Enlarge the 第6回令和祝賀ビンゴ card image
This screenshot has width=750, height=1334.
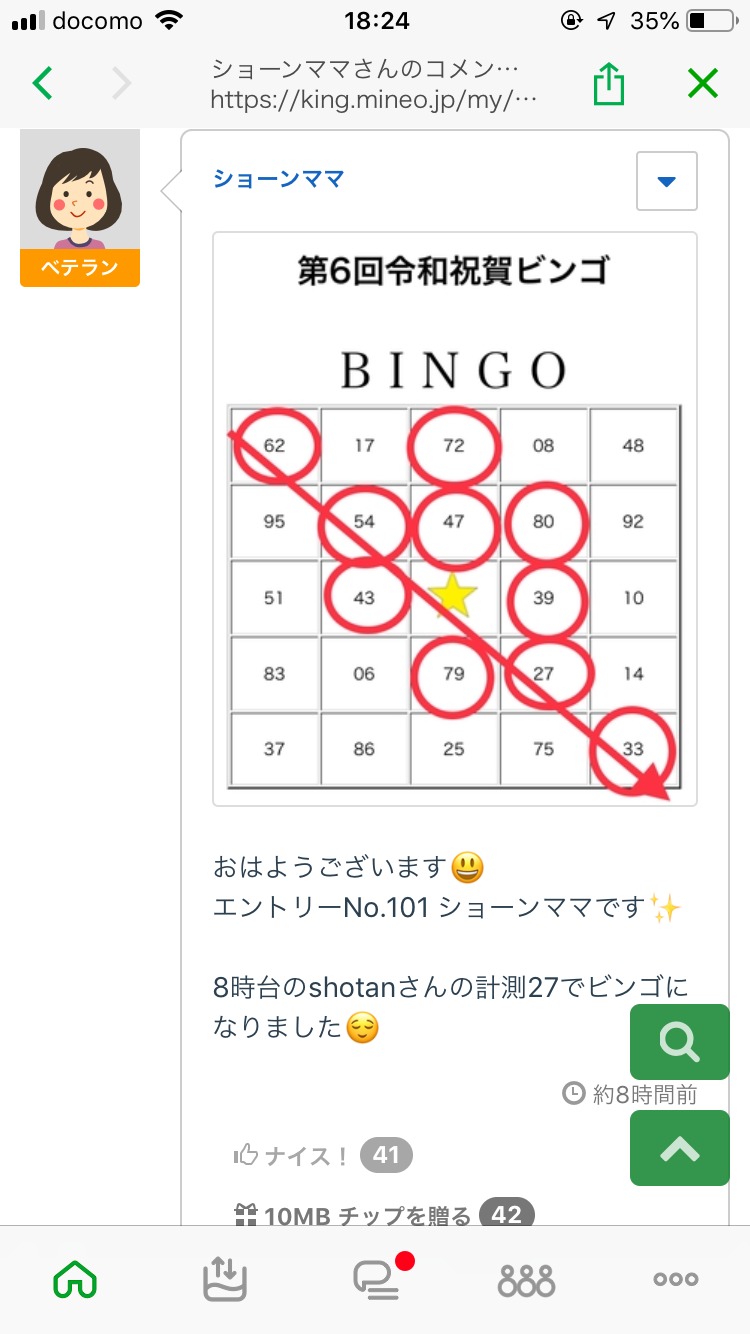point(454,519)
